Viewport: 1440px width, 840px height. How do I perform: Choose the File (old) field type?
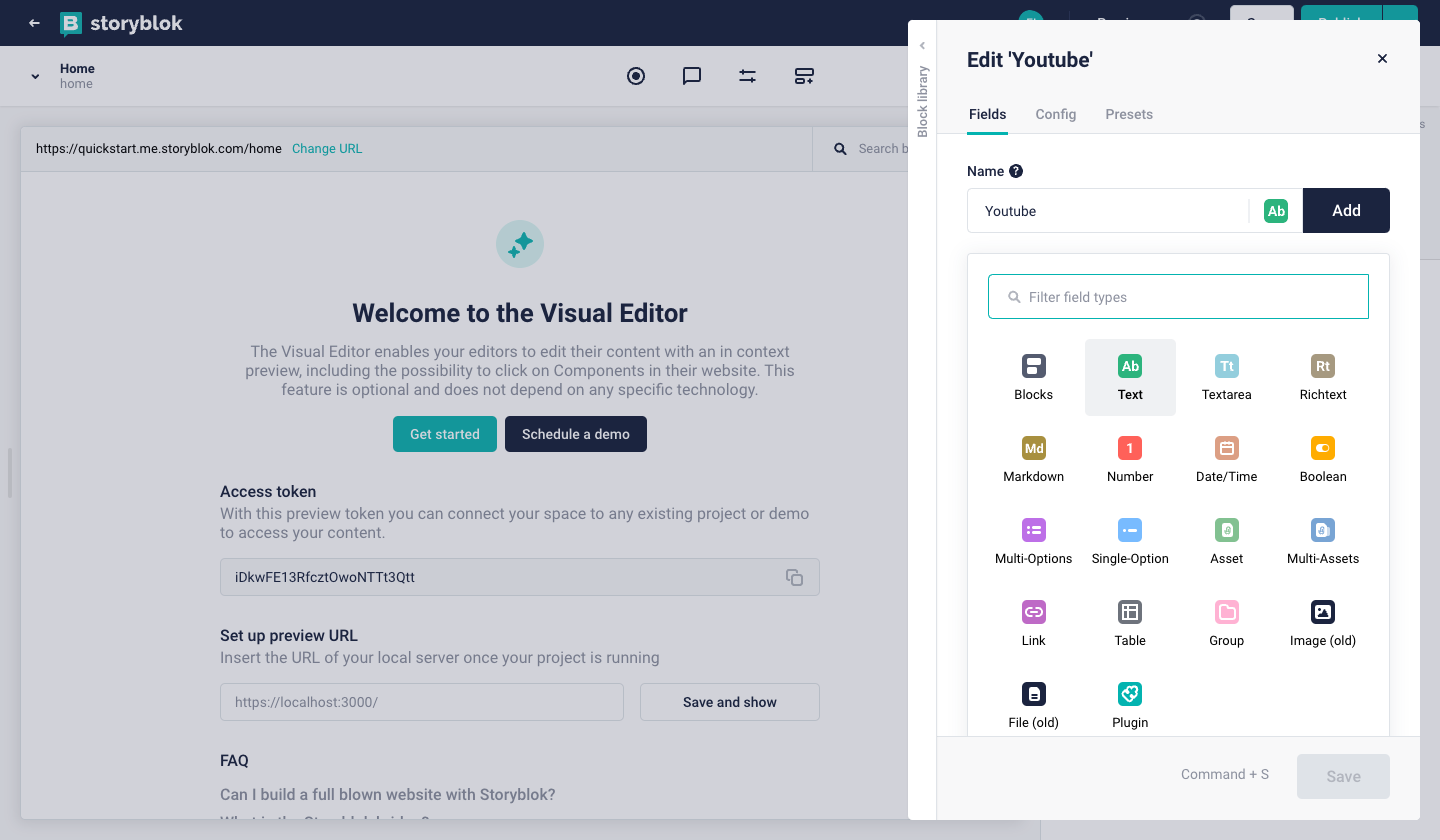click(x=1033, y=705)
